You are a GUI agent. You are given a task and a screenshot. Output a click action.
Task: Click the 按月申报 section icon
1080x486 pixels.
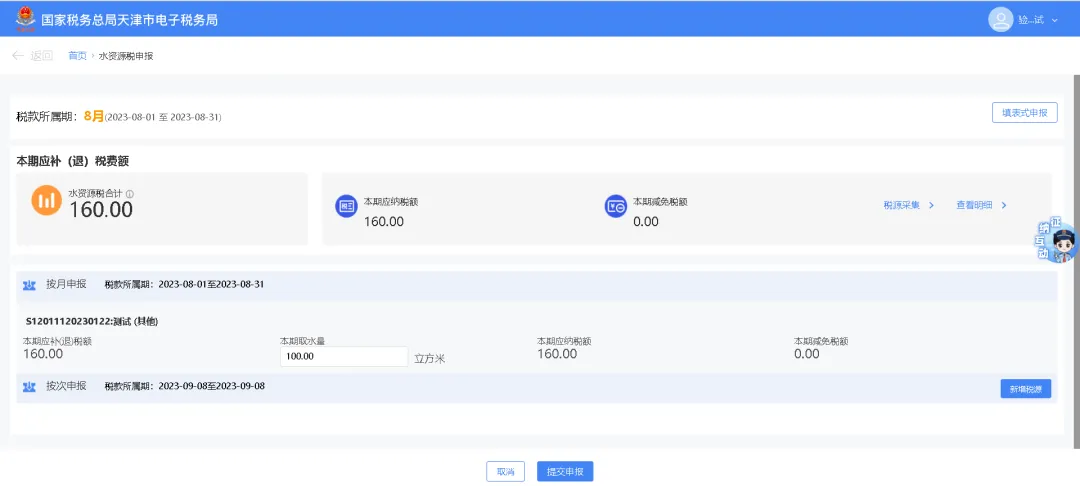(x=29, y=285)
